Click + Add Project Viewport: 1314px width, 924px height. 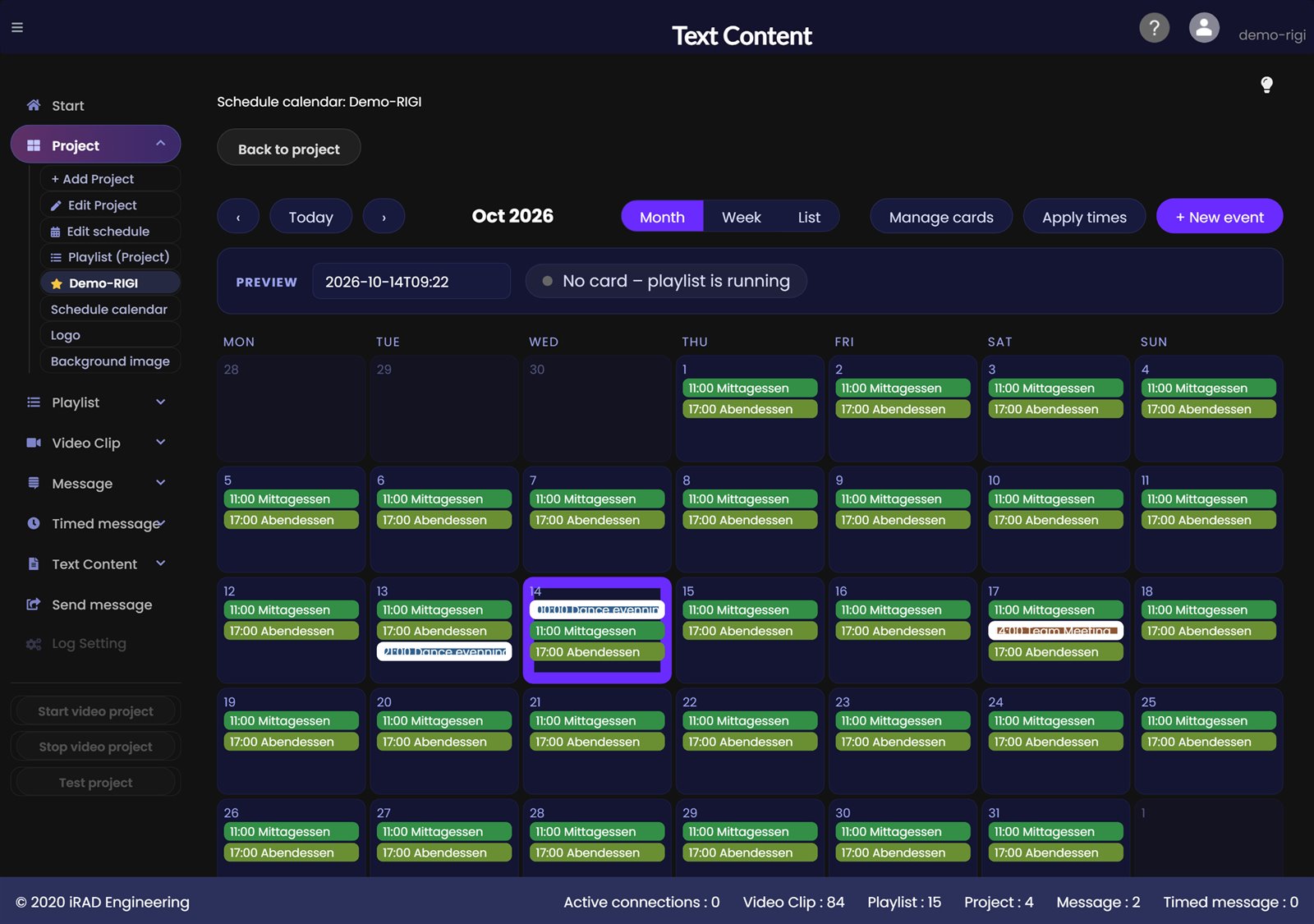110,179
